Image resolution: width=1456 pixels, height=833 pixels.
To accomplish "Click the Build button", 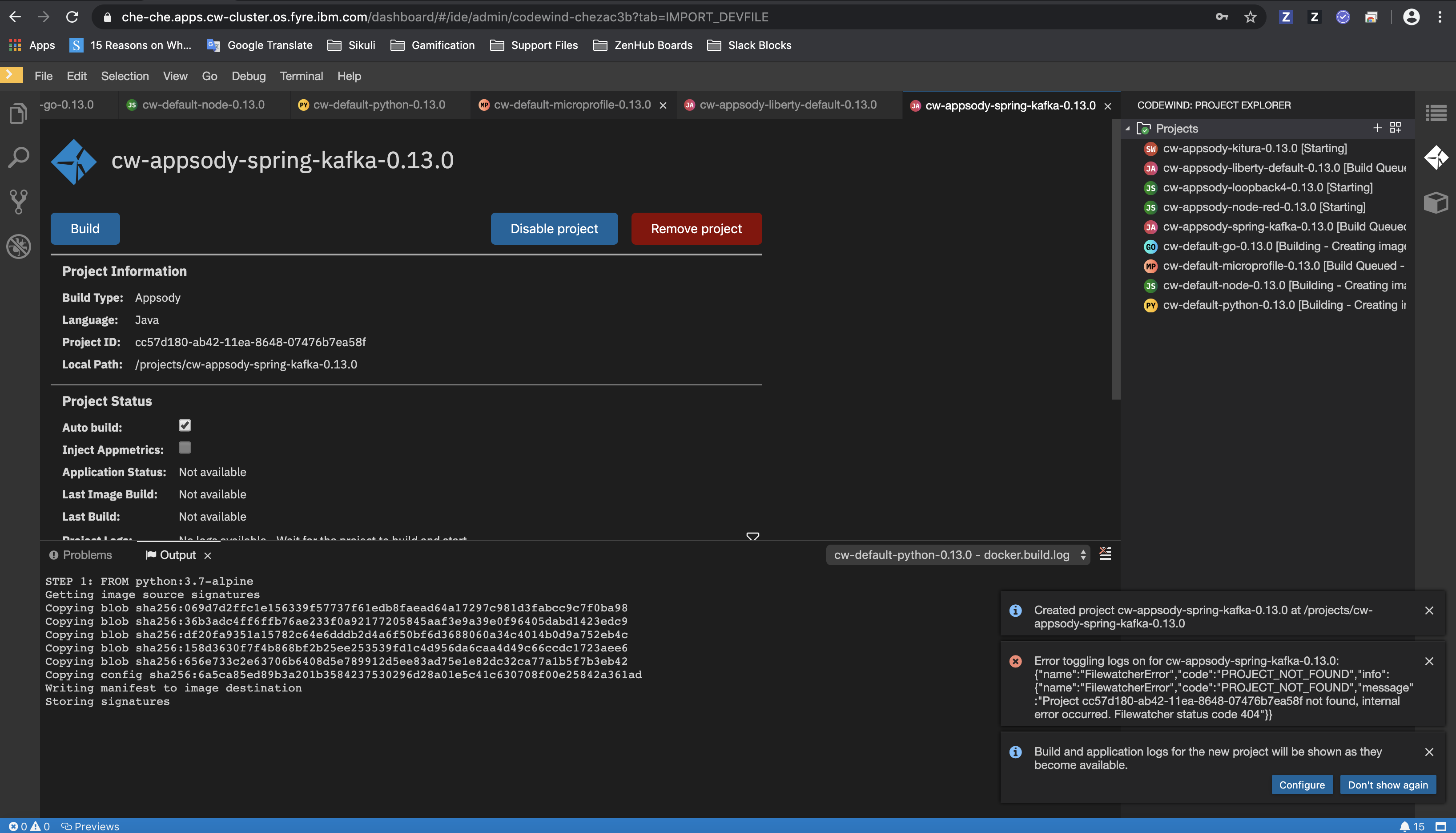I will [84, 228].
